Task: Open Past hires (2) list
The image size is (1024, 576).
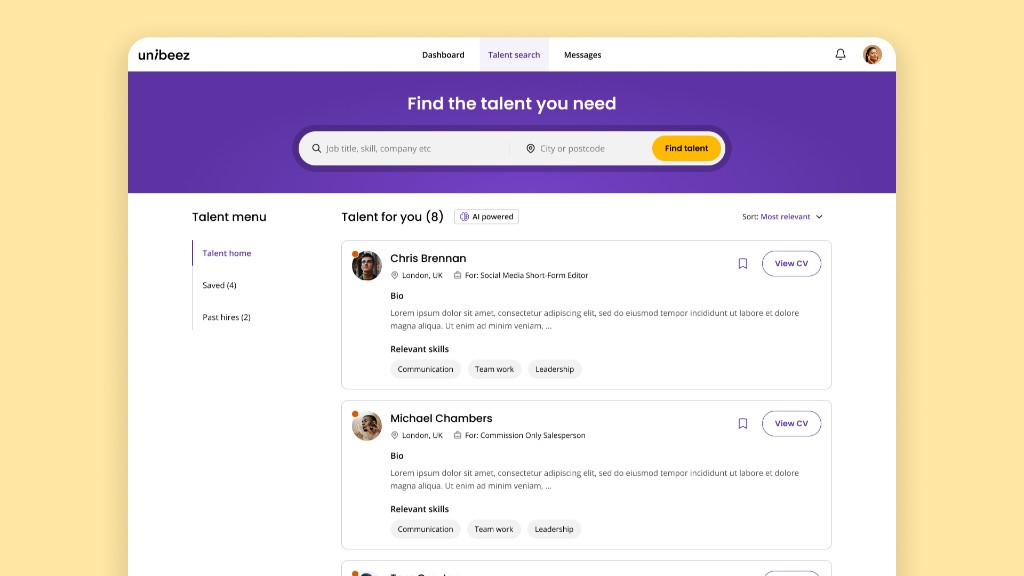Action: point(226,317)
